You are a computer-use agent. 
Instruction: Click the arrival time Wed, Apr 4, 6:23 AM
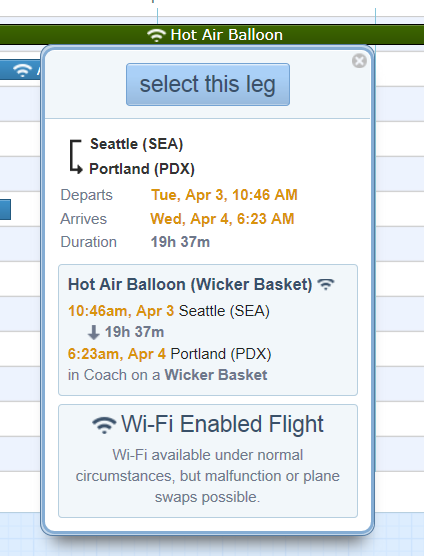(222, 219)
